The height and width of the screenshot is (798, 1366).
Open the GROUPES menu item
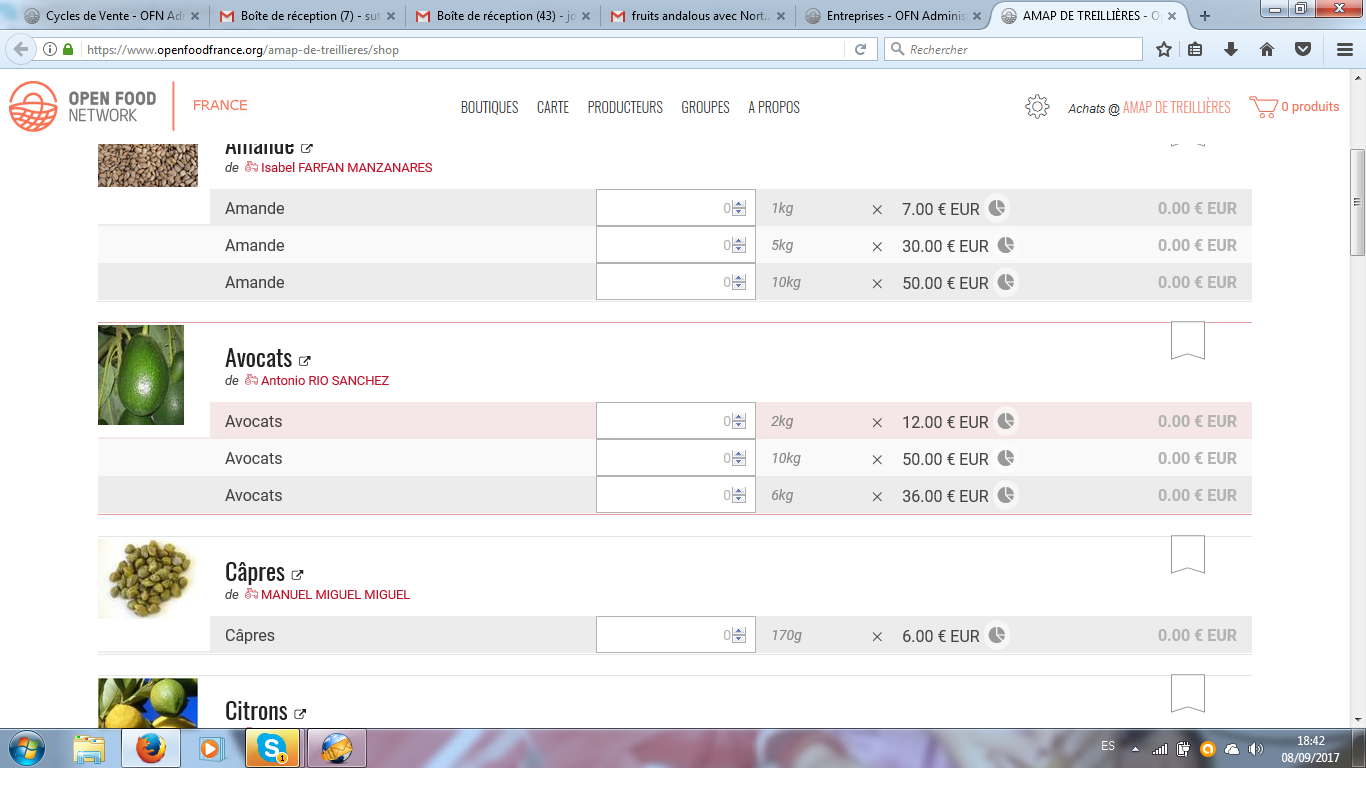706,107
